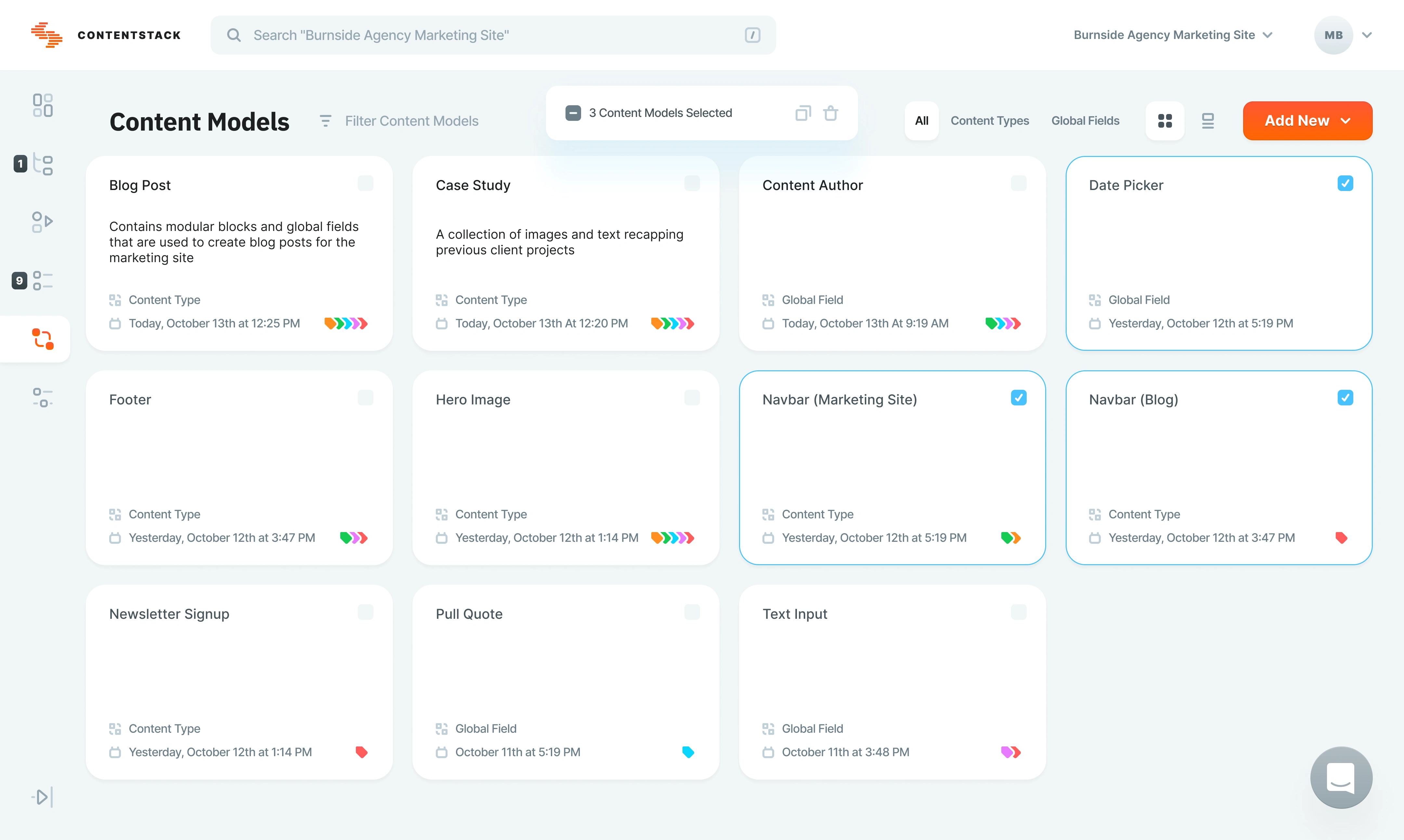This screenshot has width=1404, height=840.
Task: Open the Case Study content model
Action: pyautogui.click(x=473, y=185)
